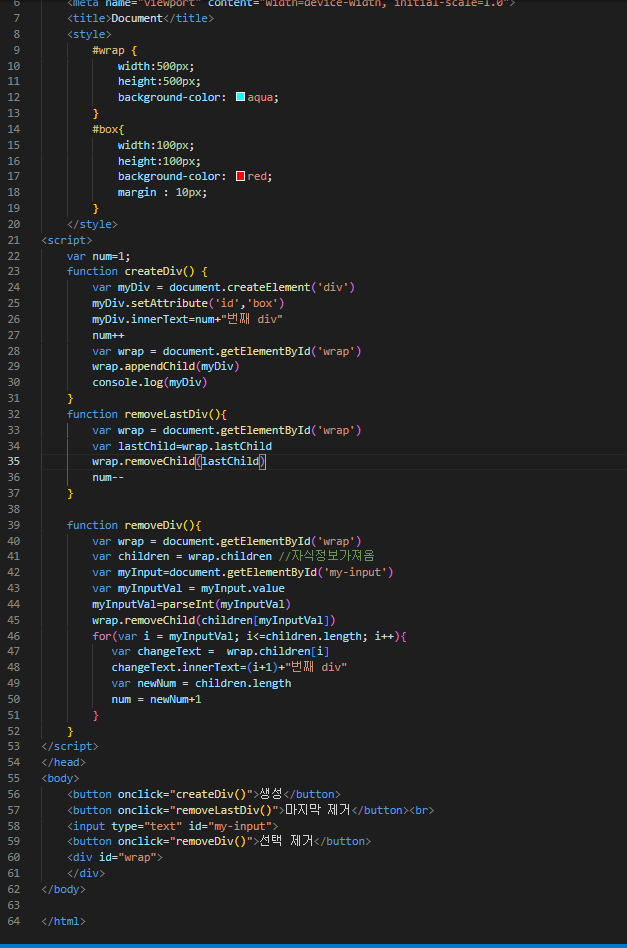Click the opening '<script>' tag

point(67,240)
